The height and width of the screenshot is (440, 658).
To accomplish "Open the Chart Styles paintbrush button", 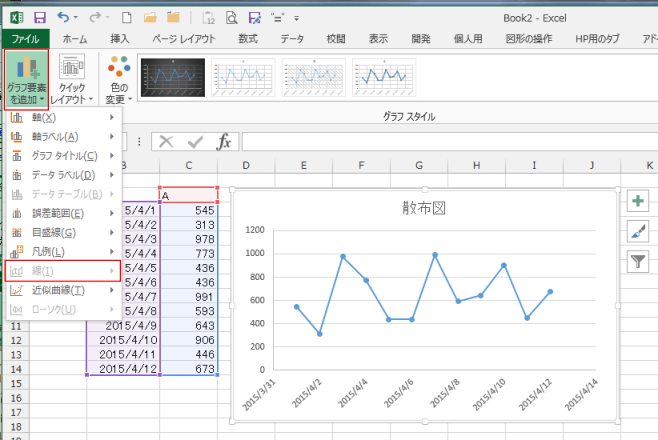I will (637, 231).
